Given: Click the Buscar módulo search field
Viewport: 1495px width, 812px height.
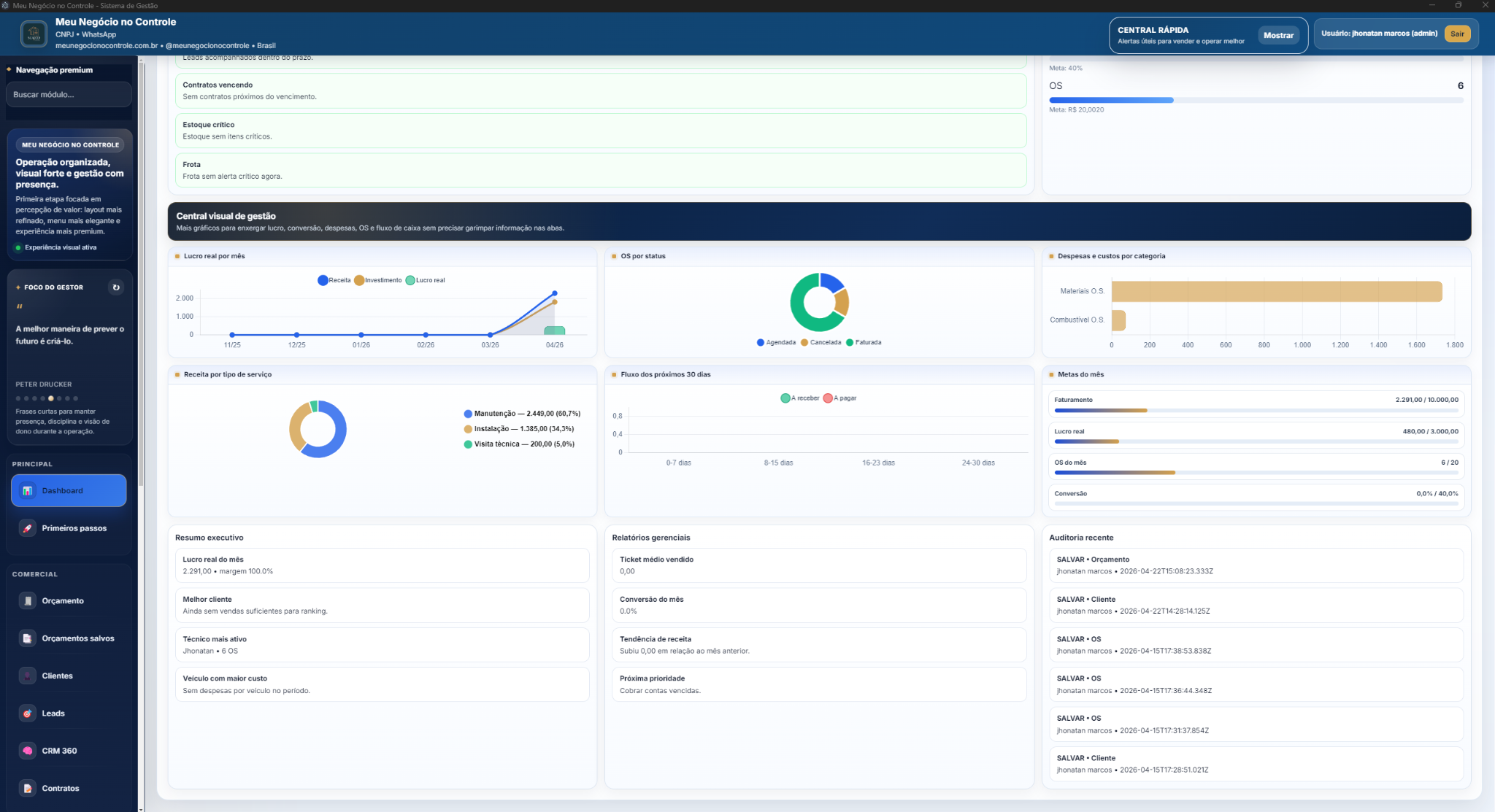Looking at the screenshot, I should point(69,95).
